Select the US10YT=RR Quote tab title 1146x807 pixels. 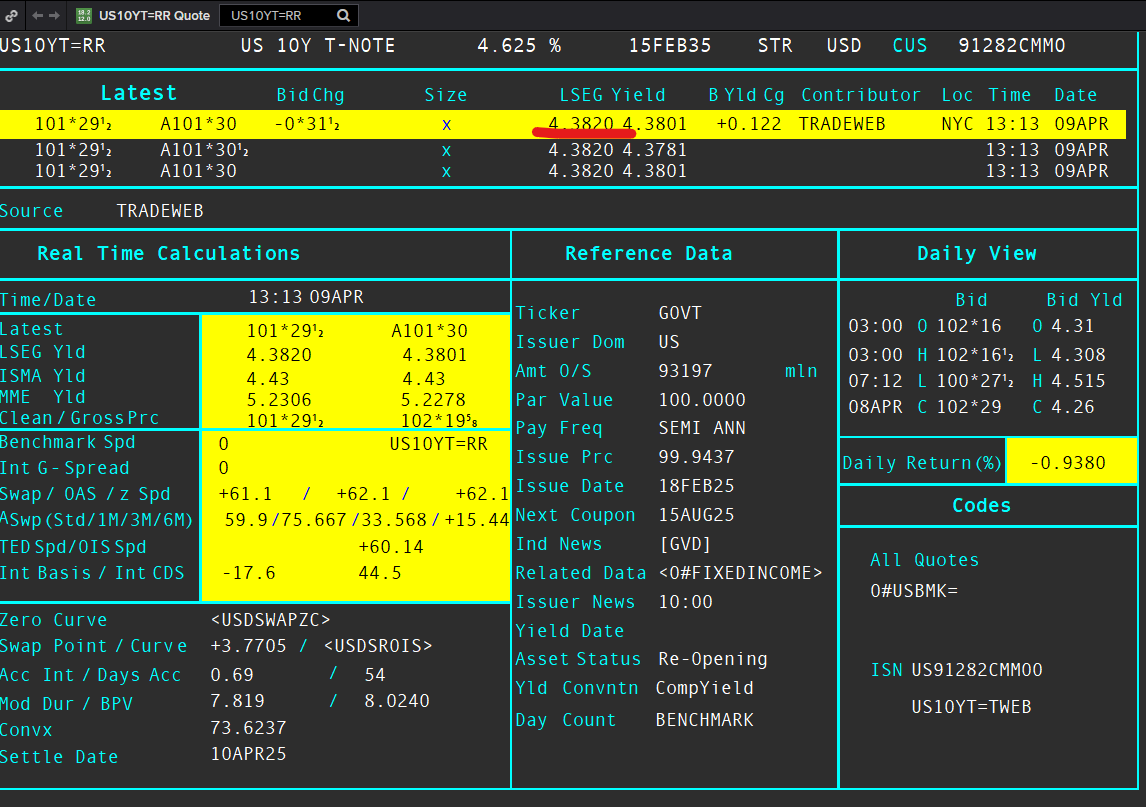tap(154, 15)
